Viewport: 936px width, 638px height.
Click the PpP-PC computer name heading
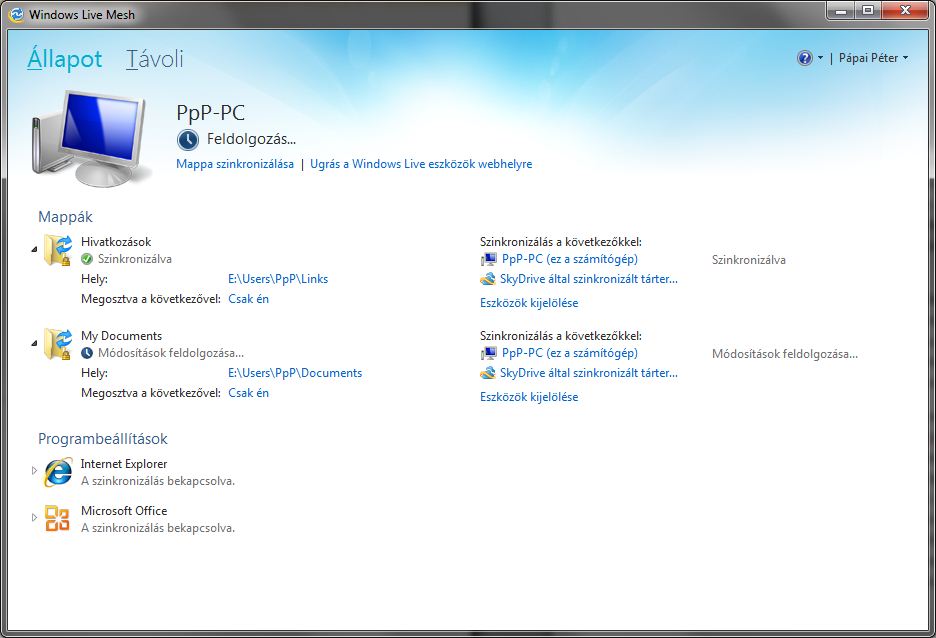(211, 113)
